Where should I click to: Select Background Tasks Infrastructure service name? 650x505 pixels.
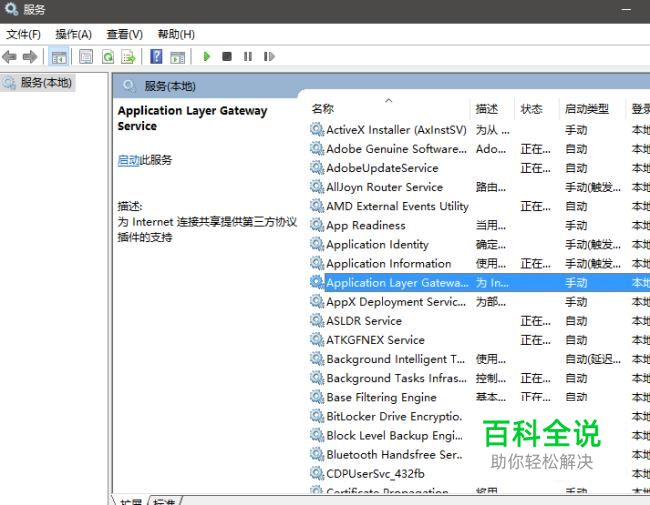tap(396, 378)
